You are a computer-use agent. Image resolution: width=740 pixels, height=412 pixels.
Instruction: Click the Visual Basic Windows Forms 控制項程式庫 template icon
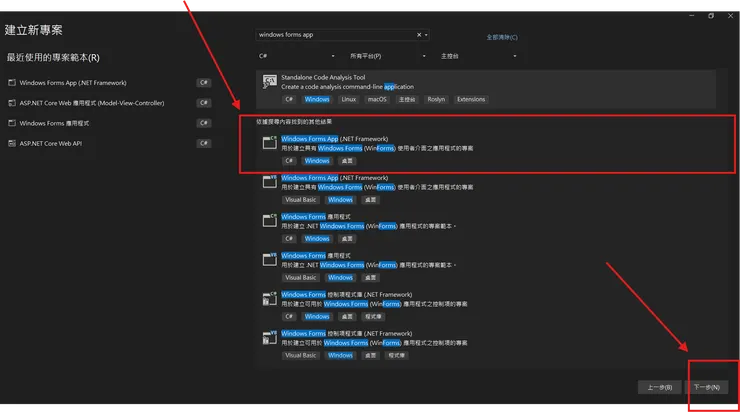[269, 337]
